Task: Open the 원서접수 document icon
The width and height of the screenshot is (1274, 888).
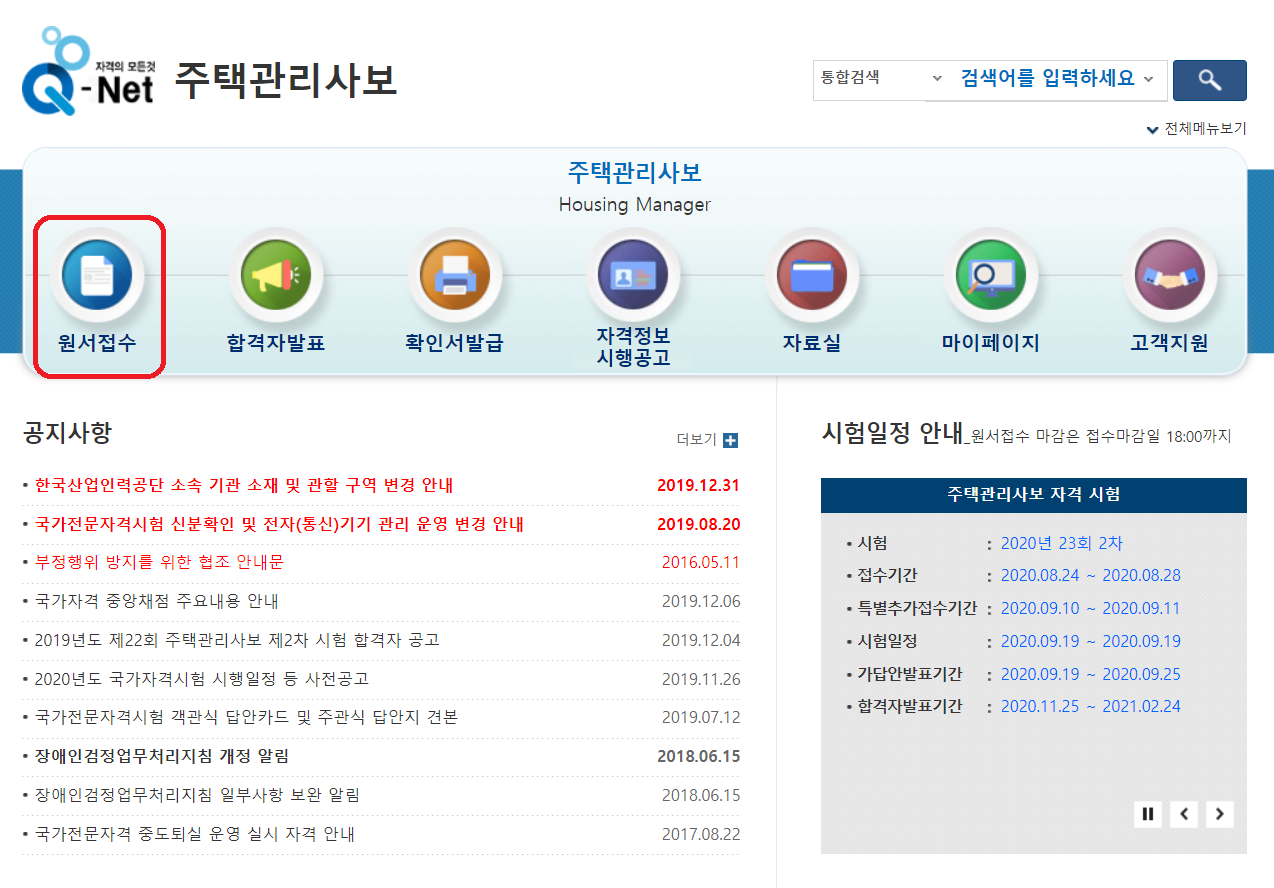Action: click(97, 274)
